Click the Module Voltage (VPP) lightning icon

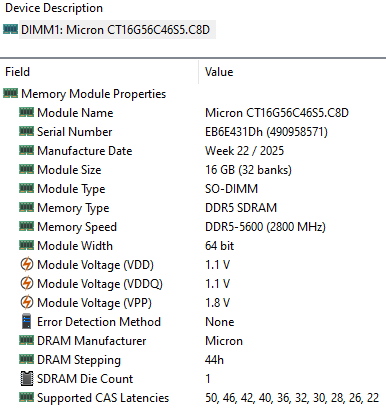click(27, 303)
